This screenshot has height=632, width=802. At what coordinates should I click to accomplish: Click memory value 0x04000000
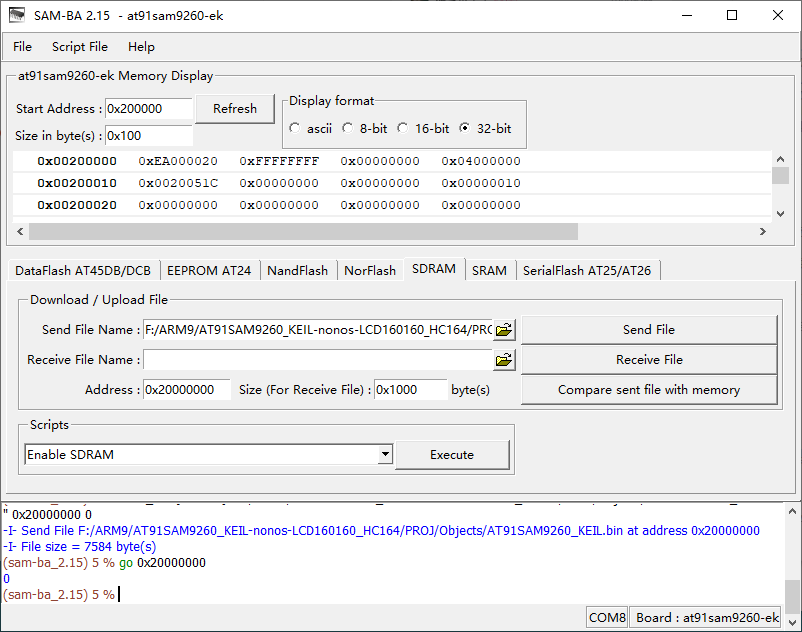(x=481, y=161)
